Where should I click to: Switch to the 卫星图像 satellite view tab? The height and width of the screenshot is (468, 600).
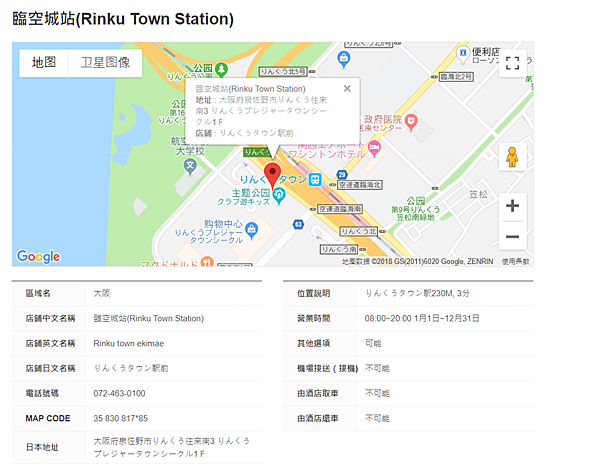(x=105, y=63)
